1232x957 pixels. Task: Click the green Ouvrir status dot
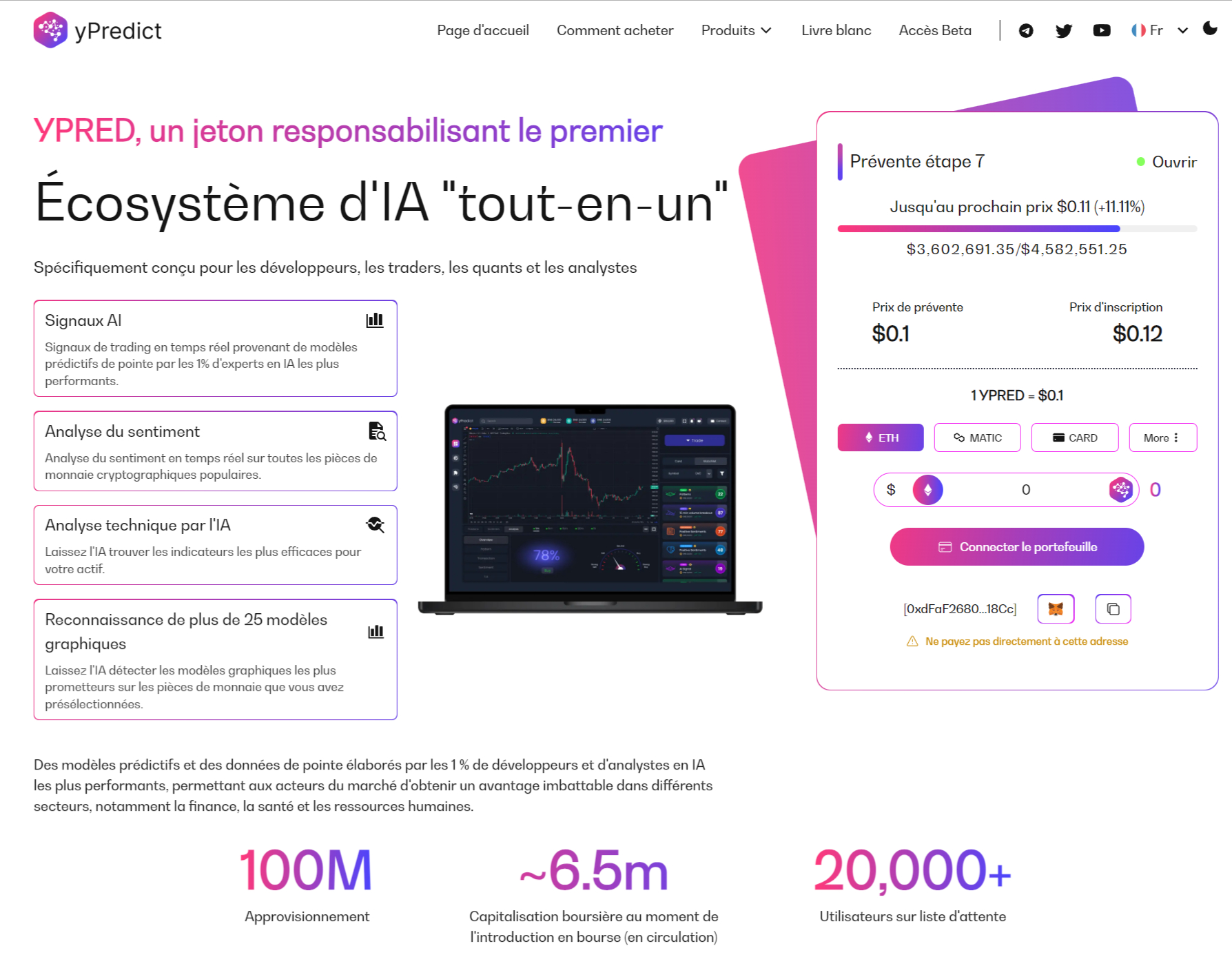[1140, 162]
